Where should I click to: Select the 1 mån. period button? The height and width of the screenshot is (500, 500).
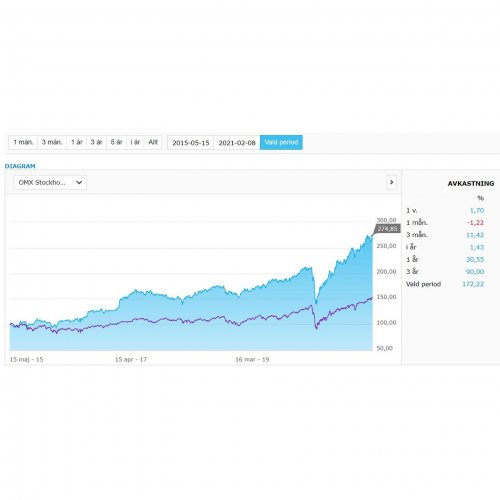[x=23, y=142]
